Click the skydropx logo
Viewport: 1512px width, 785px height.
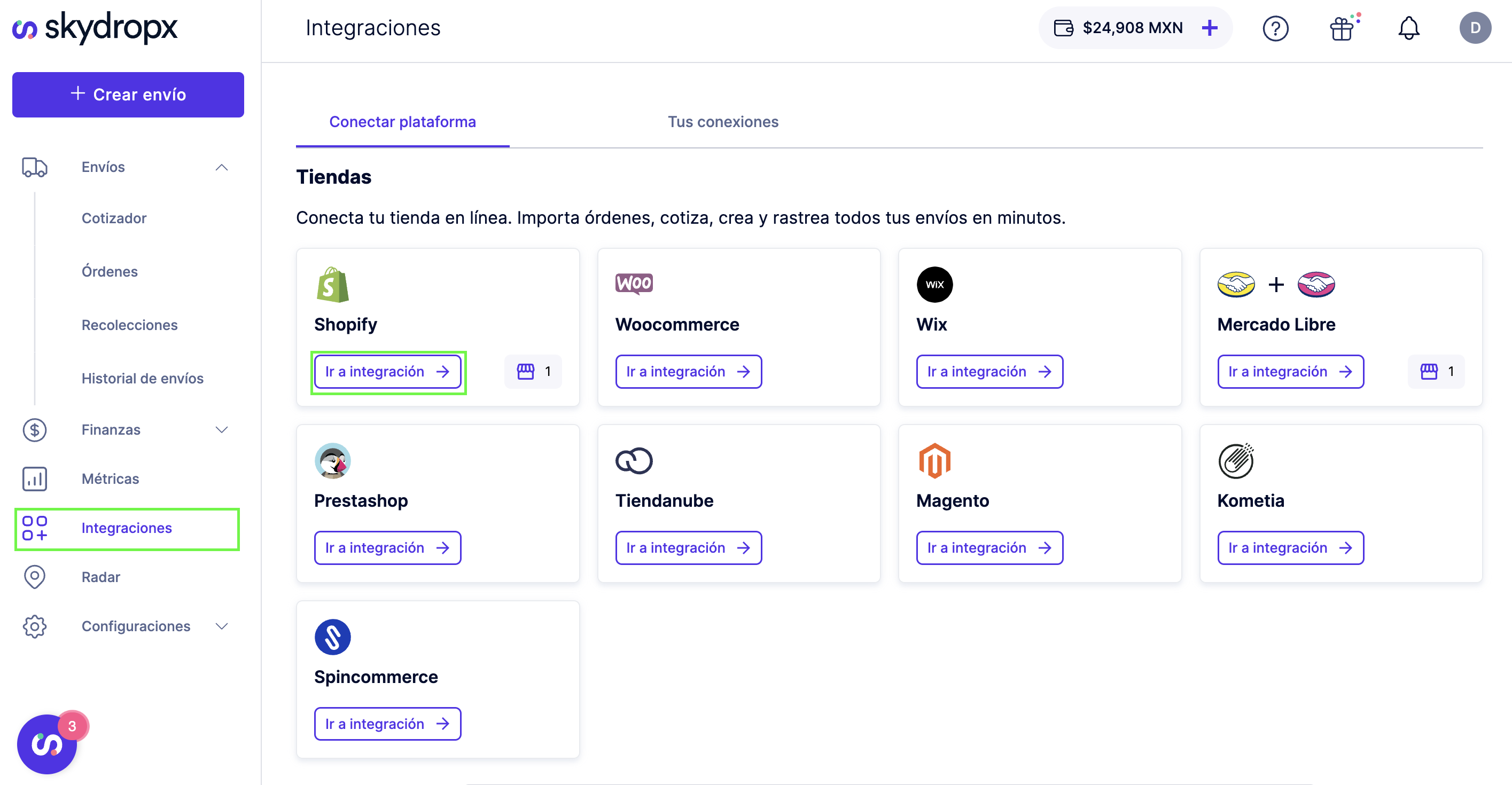click(x=95, y=28)
